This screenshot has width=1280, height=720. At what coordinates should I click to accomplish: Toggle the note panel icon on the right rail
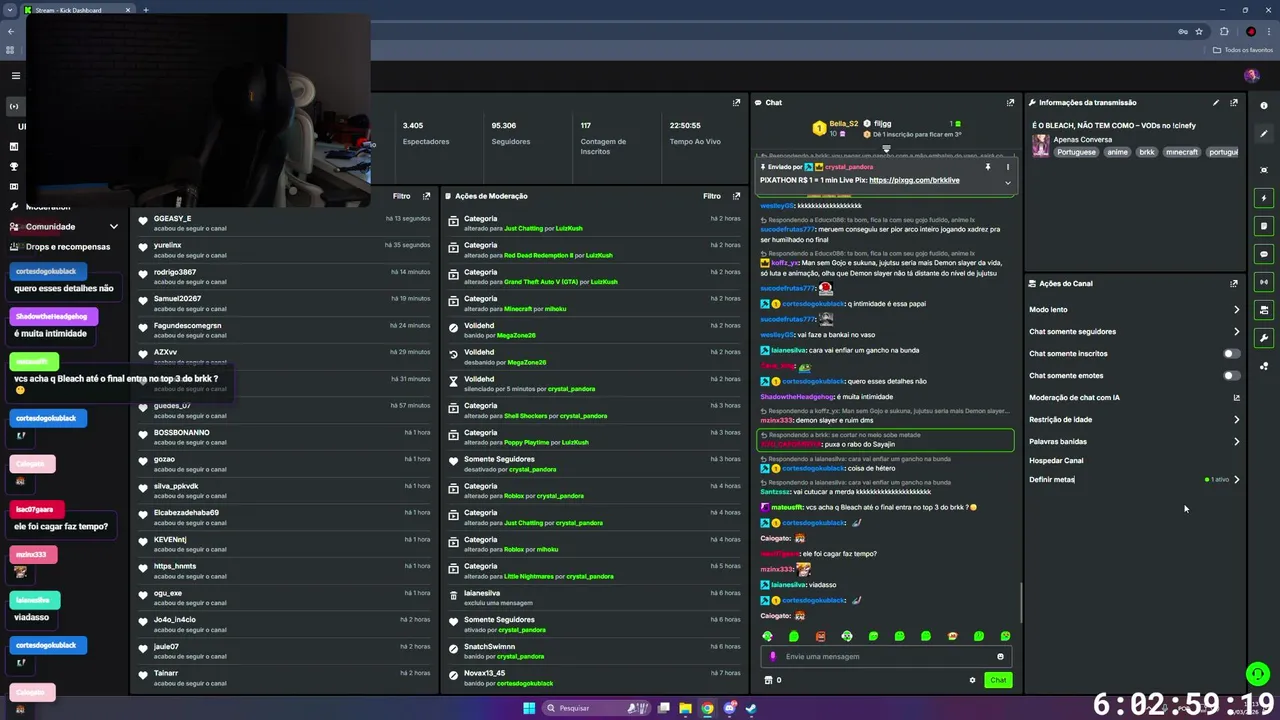coord(1264,226)
